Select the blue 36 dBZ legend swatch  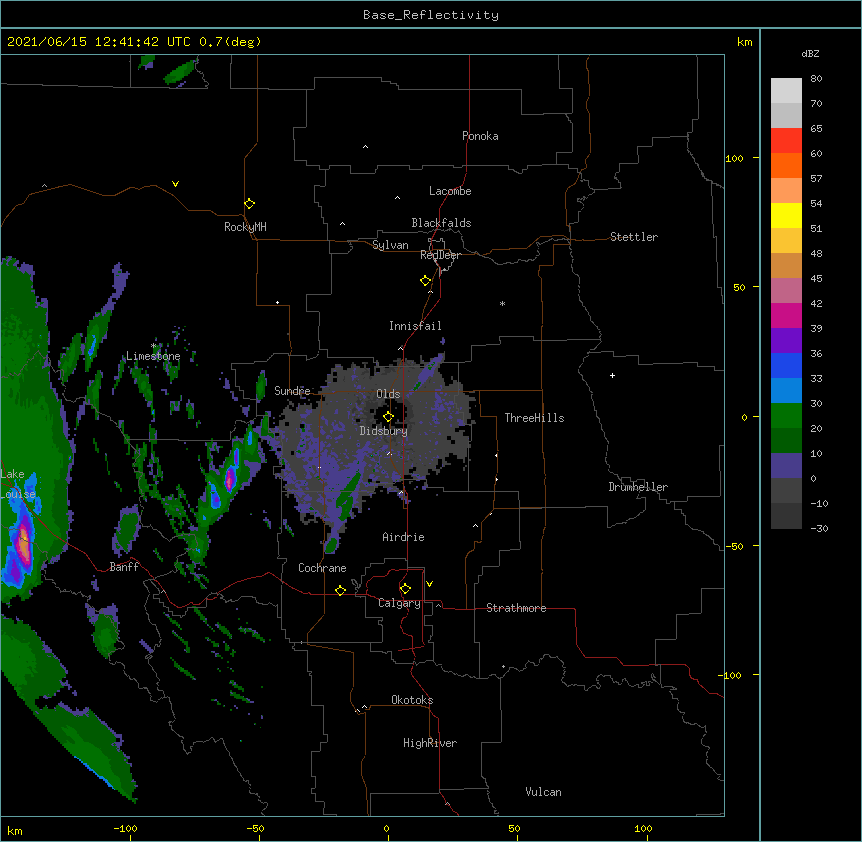coord(786,365)
